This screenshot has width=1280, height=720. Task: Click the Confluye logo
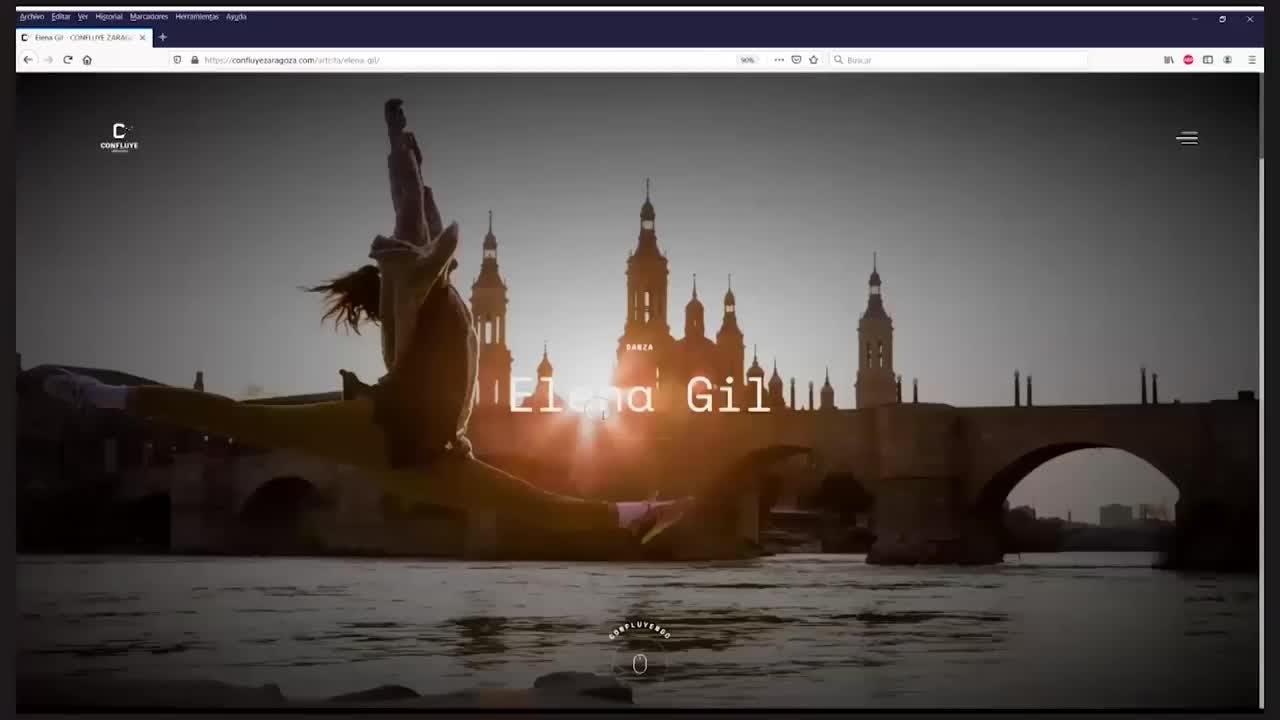119,137
